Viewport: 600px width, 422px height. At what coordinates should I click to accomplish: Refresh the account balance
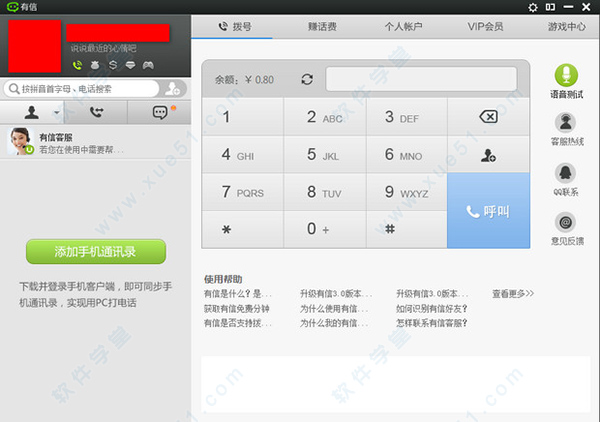307,80
